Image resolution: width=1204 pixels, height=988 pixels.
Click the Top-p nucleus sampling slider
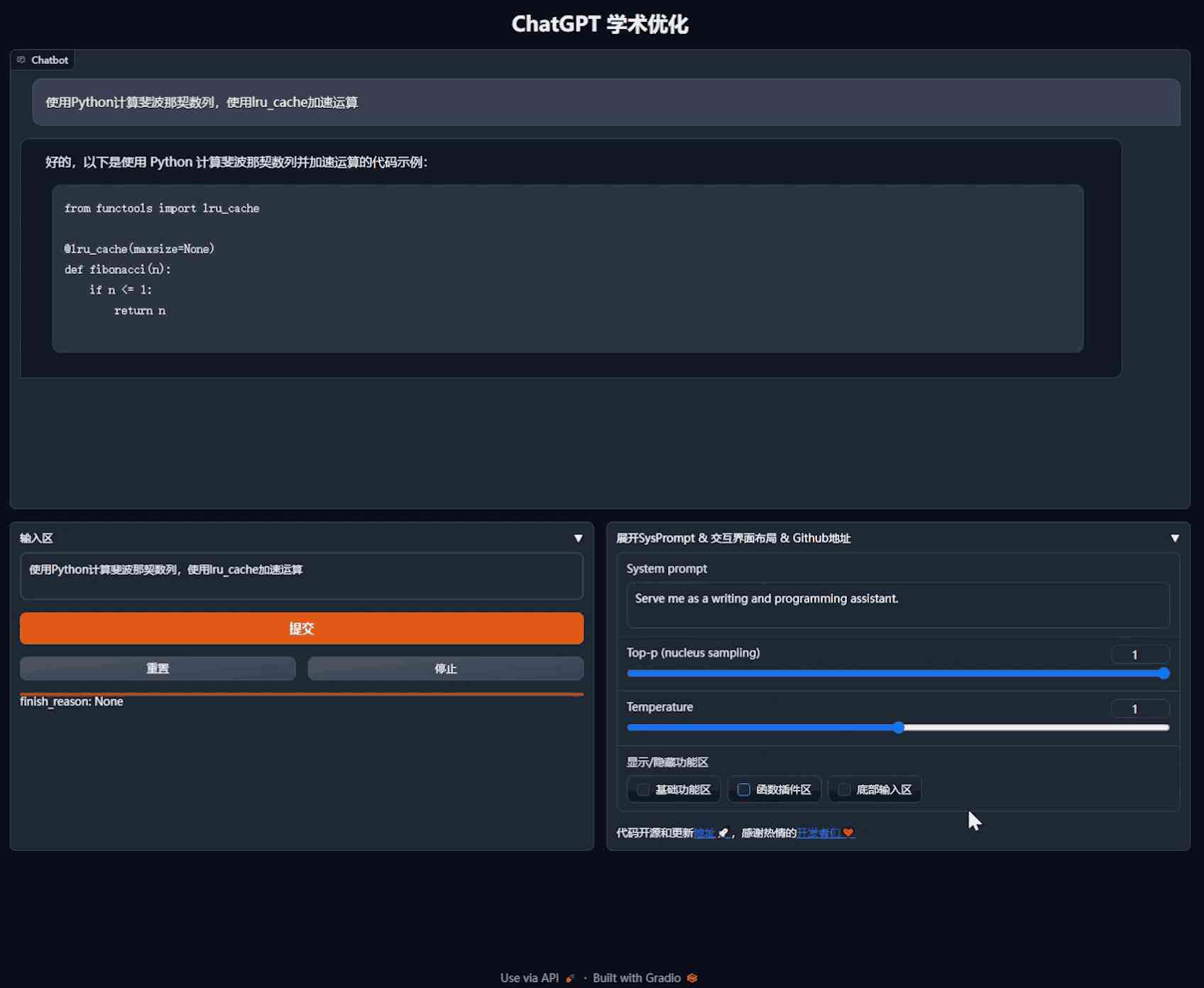click(x=898, y=673)
